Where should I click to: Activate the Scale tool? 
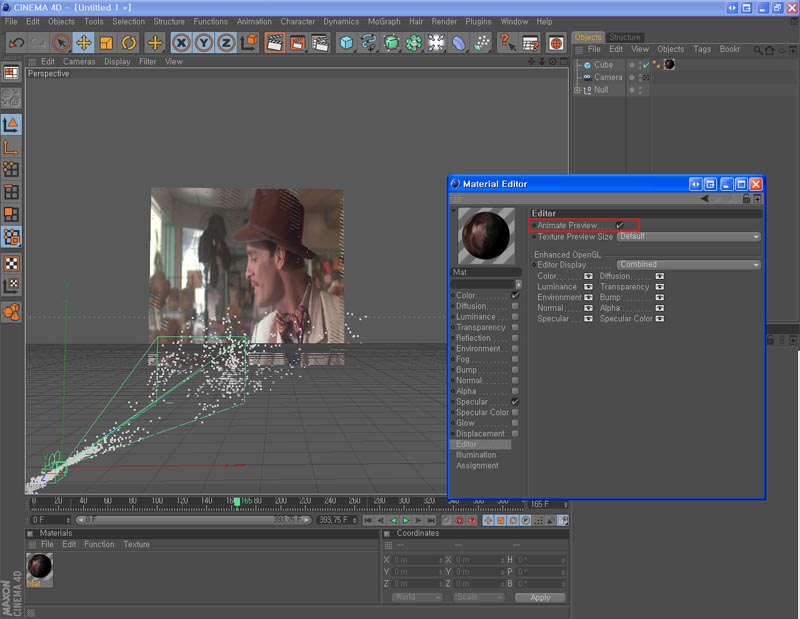(106, 43)
